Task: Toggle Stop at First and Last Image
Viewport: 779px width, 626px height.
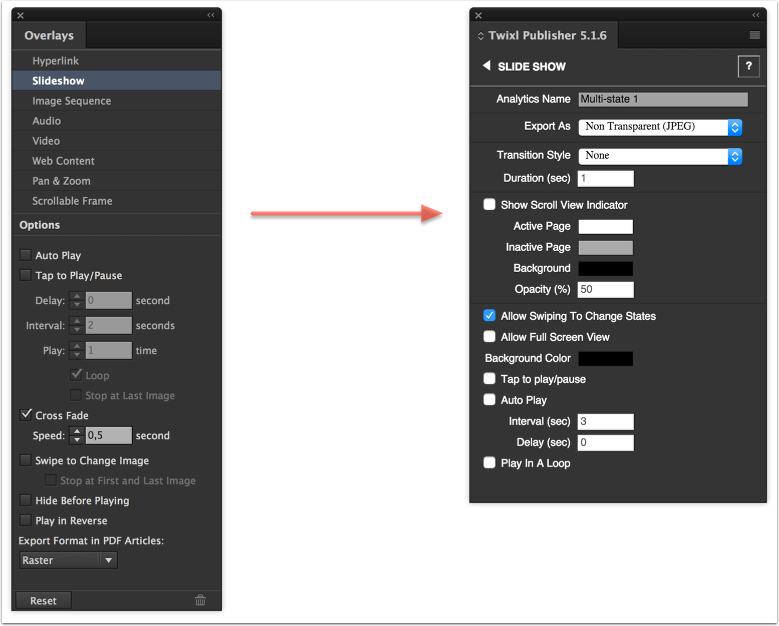Action: click(x=51, y=480)
